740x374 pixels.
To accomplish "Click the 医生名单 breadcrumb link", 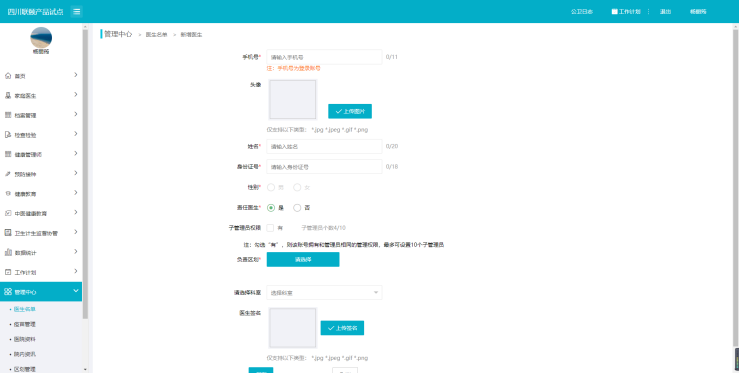I will [157, 35].
